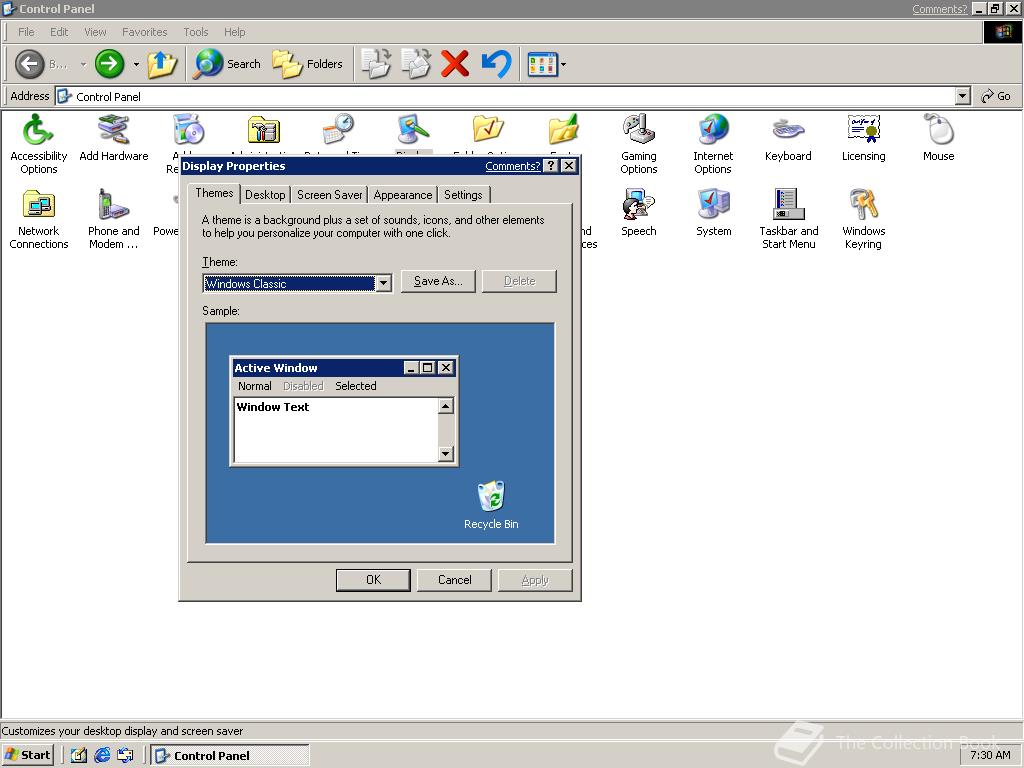Open Network Connections icon
This screenshot has height=768, width=1024.
click(39, 219)
